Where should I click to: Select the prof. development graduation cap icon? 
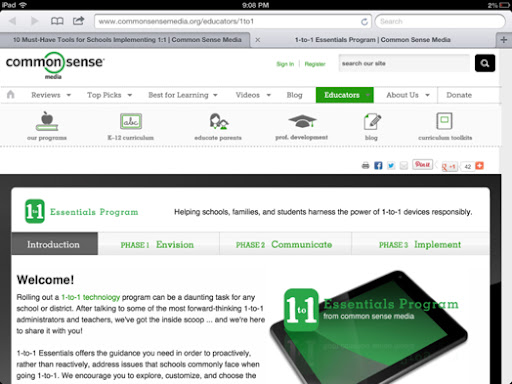[302, 121]
